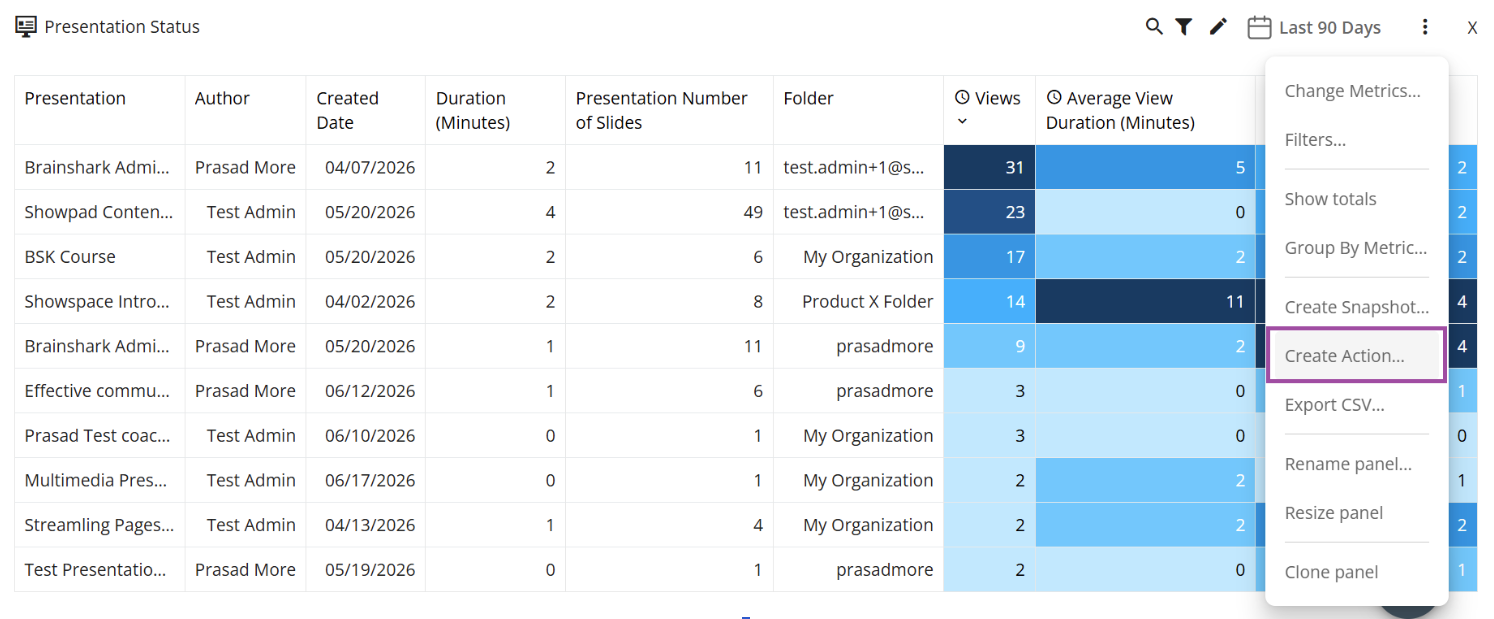
Task: Click the Showspace Intro... presentation name
Action: click(98, 301)
